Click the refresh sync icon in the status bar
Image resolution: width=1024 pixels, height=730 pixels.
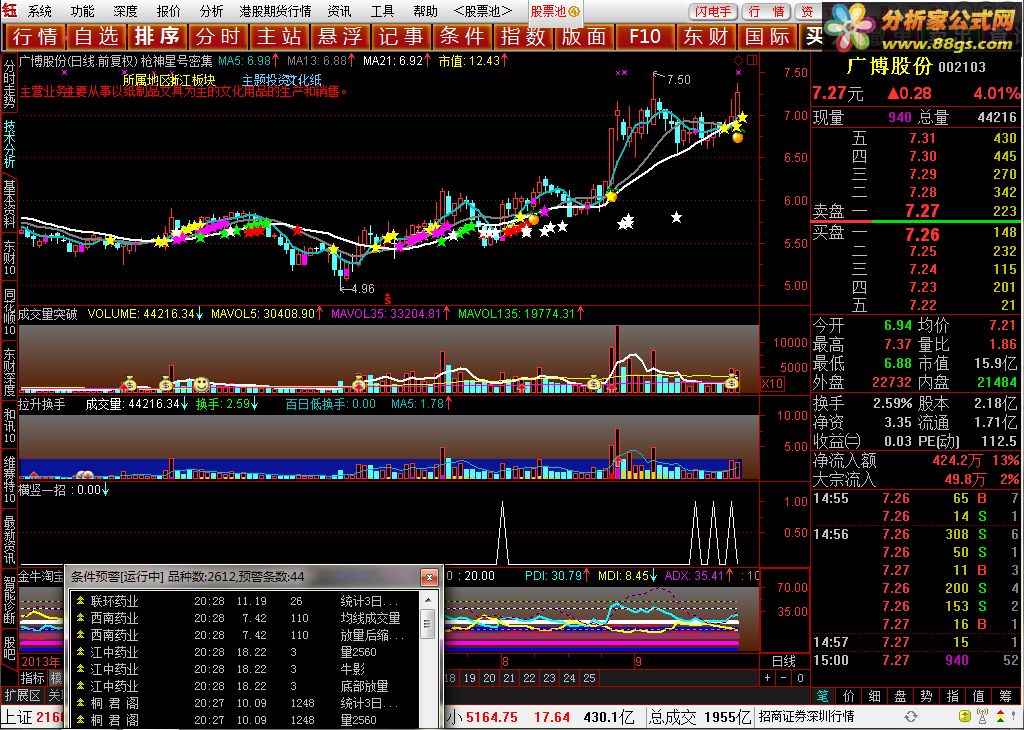pyautogui.click(x=910, y=717)
